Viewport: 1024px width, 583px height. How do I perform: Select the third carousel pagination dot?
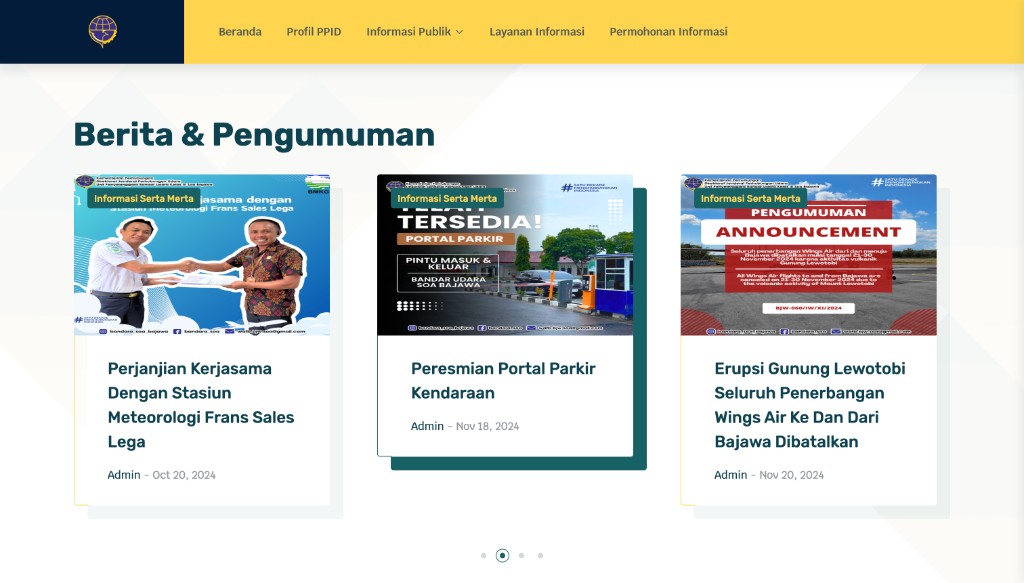[x=521, y=556]
